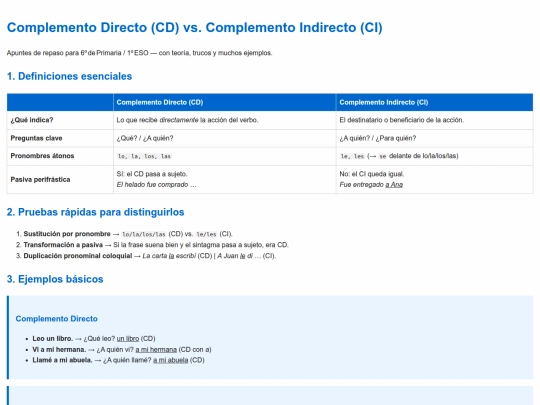540x405 pixels.
Task: Click subheading 'Complemento Directo' in blue box
Action: (x=56, y=319)
